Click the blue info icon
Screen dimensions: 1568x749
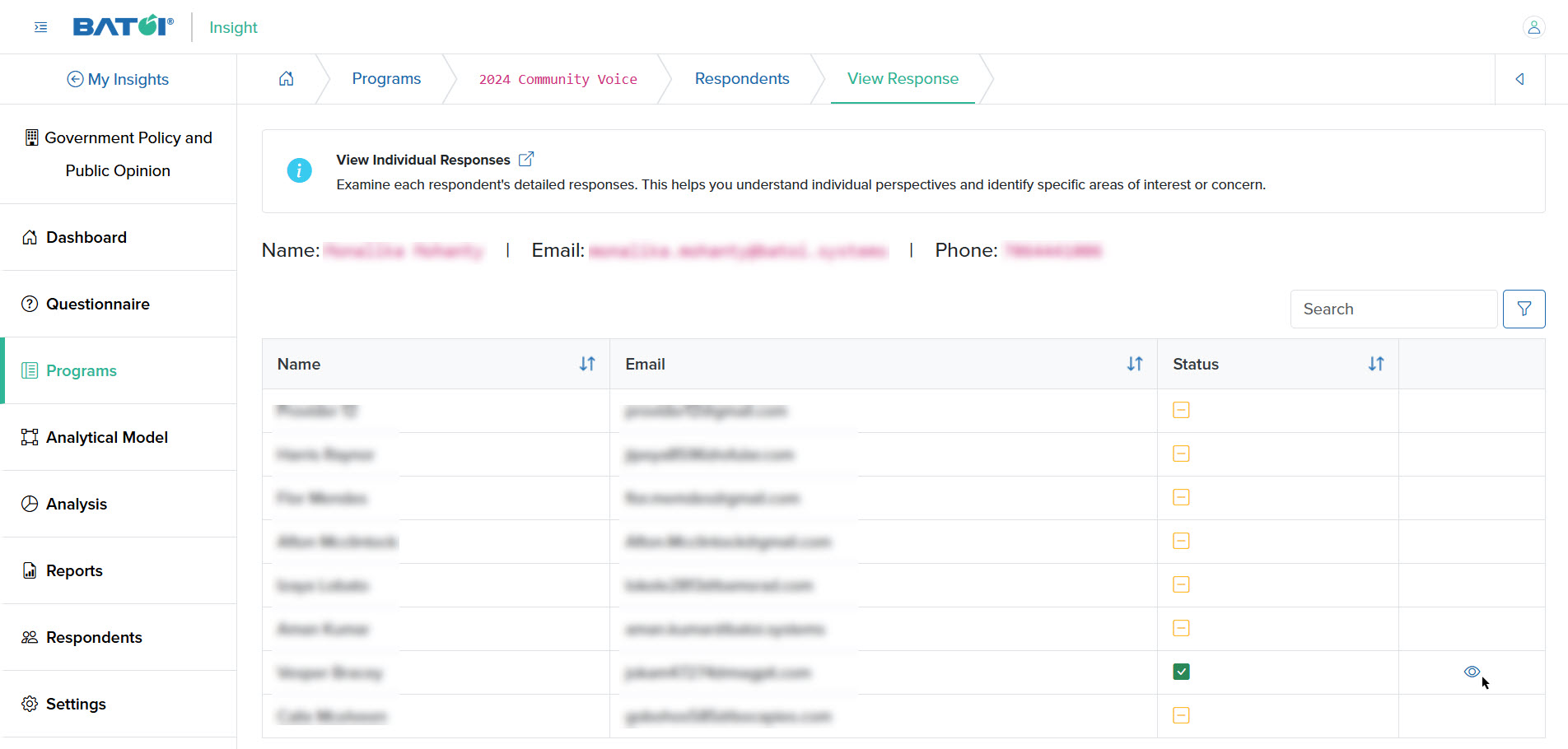299,170
